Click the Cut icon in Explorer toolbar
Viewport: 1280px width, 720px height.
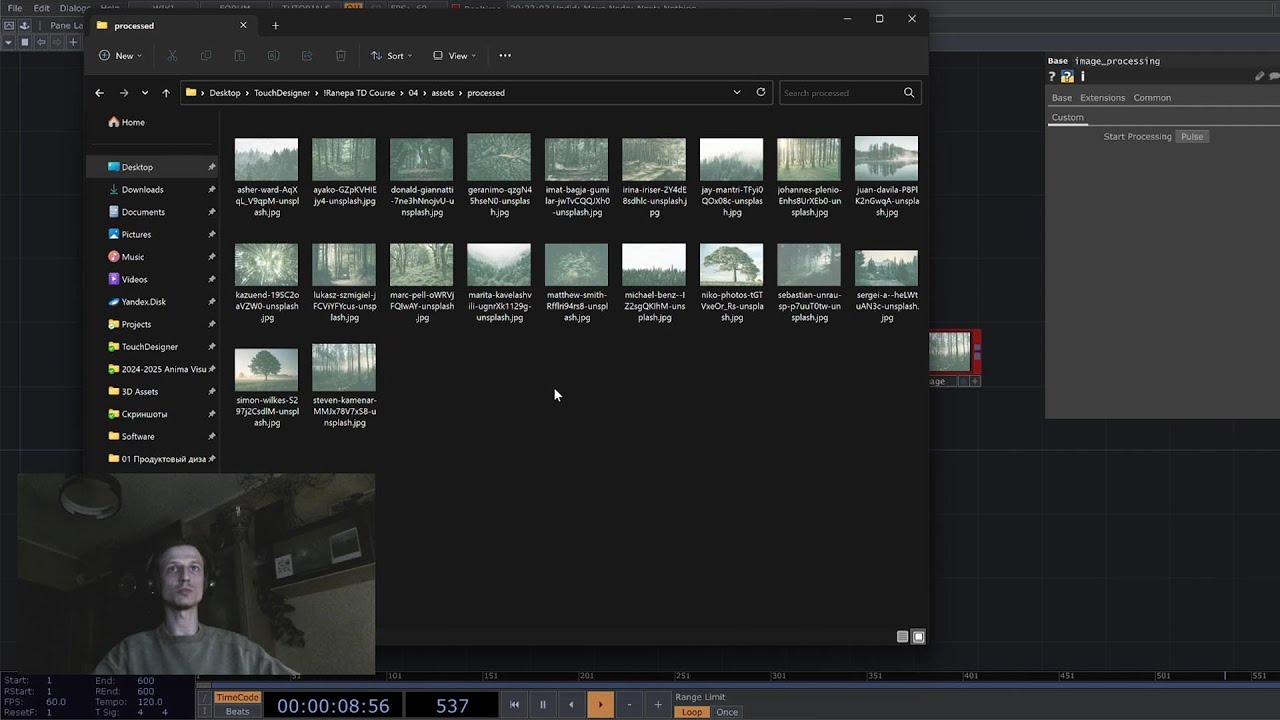[172, 56]
